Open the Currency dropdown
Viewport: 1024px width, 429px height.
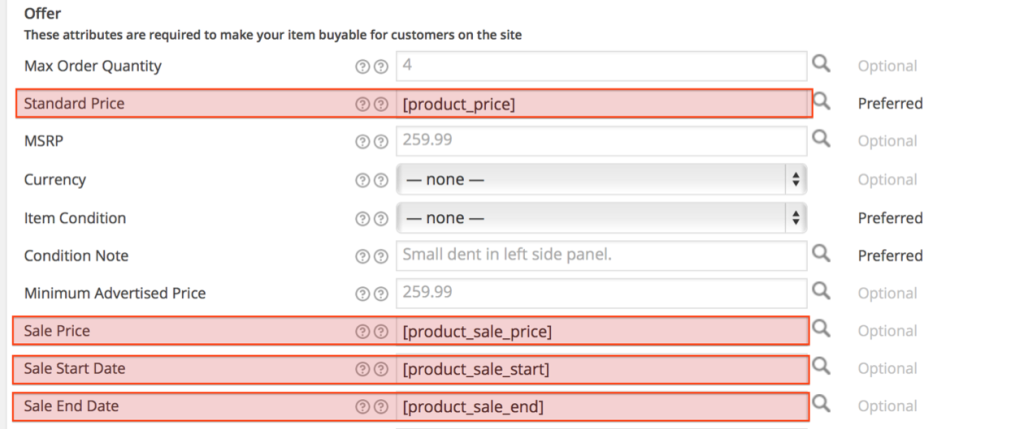click(601, 180)
